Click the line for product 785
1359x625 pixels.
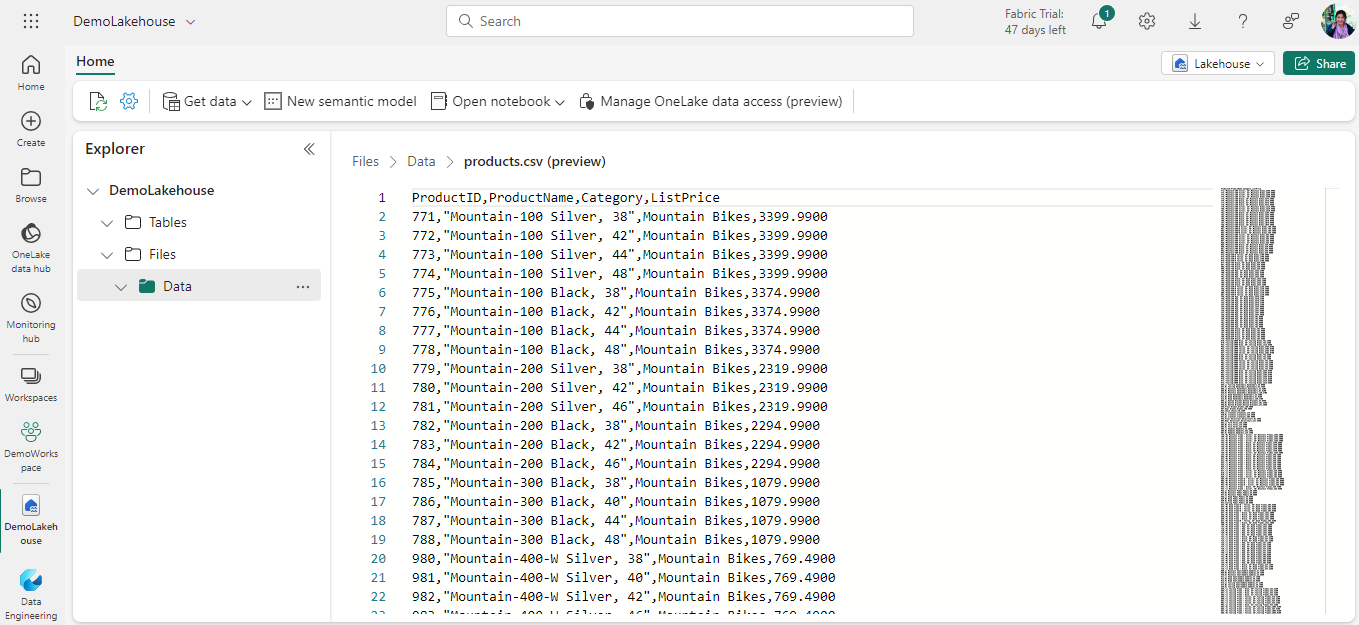pos(616,483)
